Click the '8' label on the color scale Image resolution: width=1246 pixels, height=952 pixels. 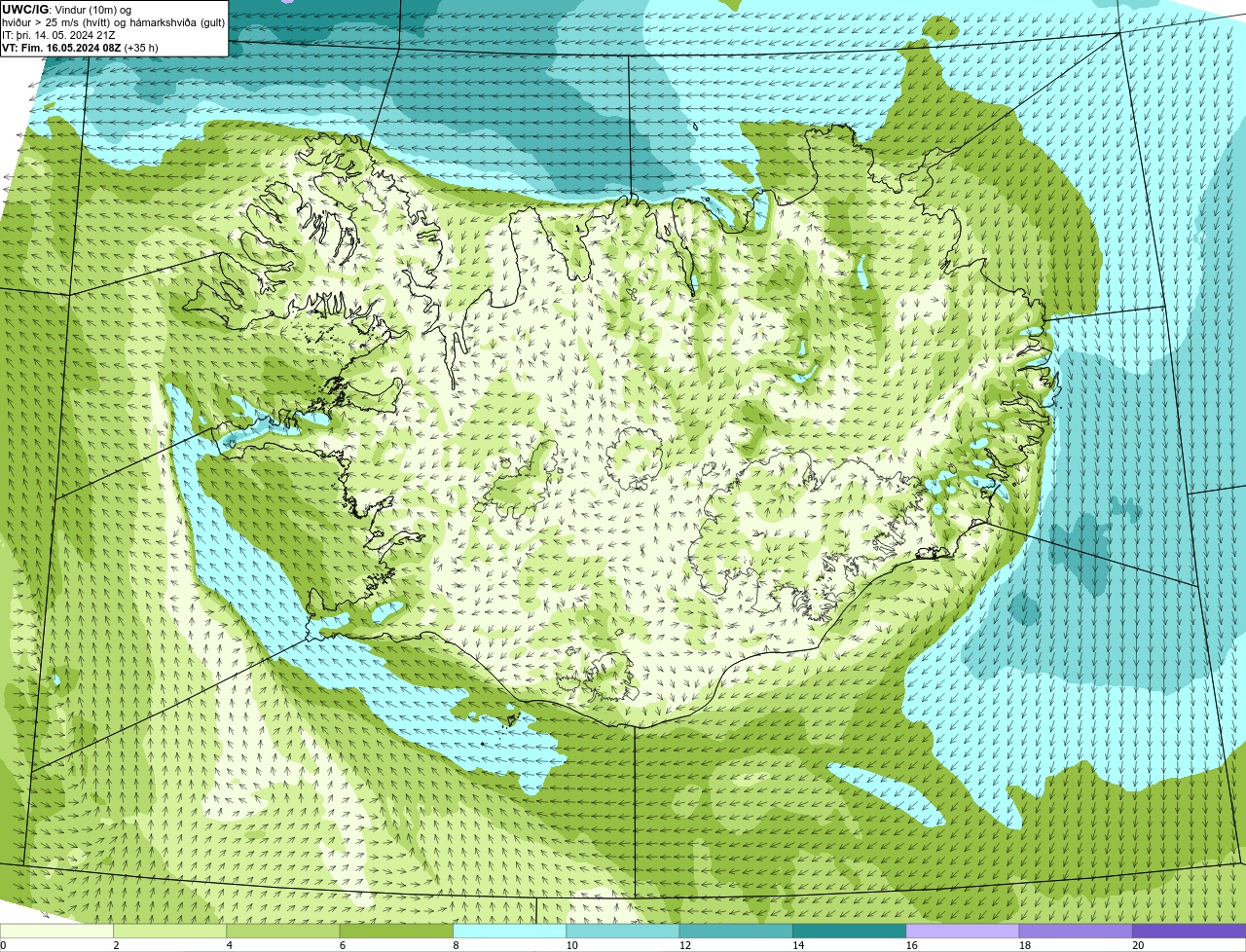[456, 945]
